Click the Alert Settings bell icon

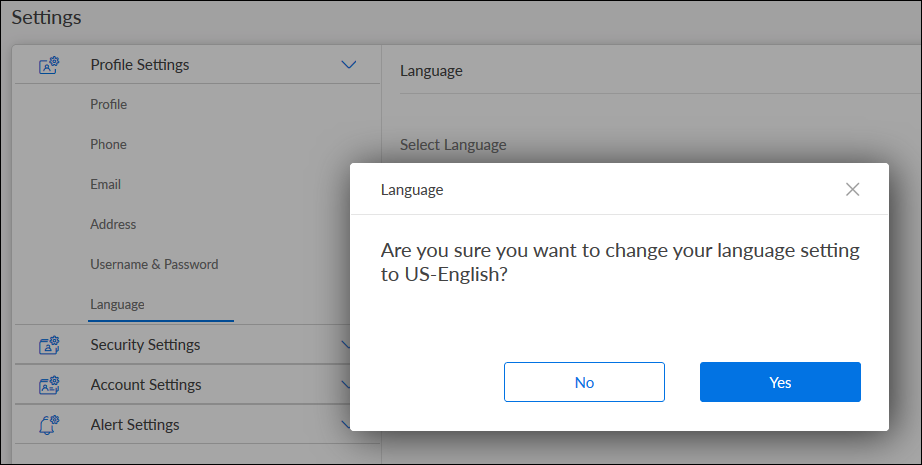click(49, 425)
